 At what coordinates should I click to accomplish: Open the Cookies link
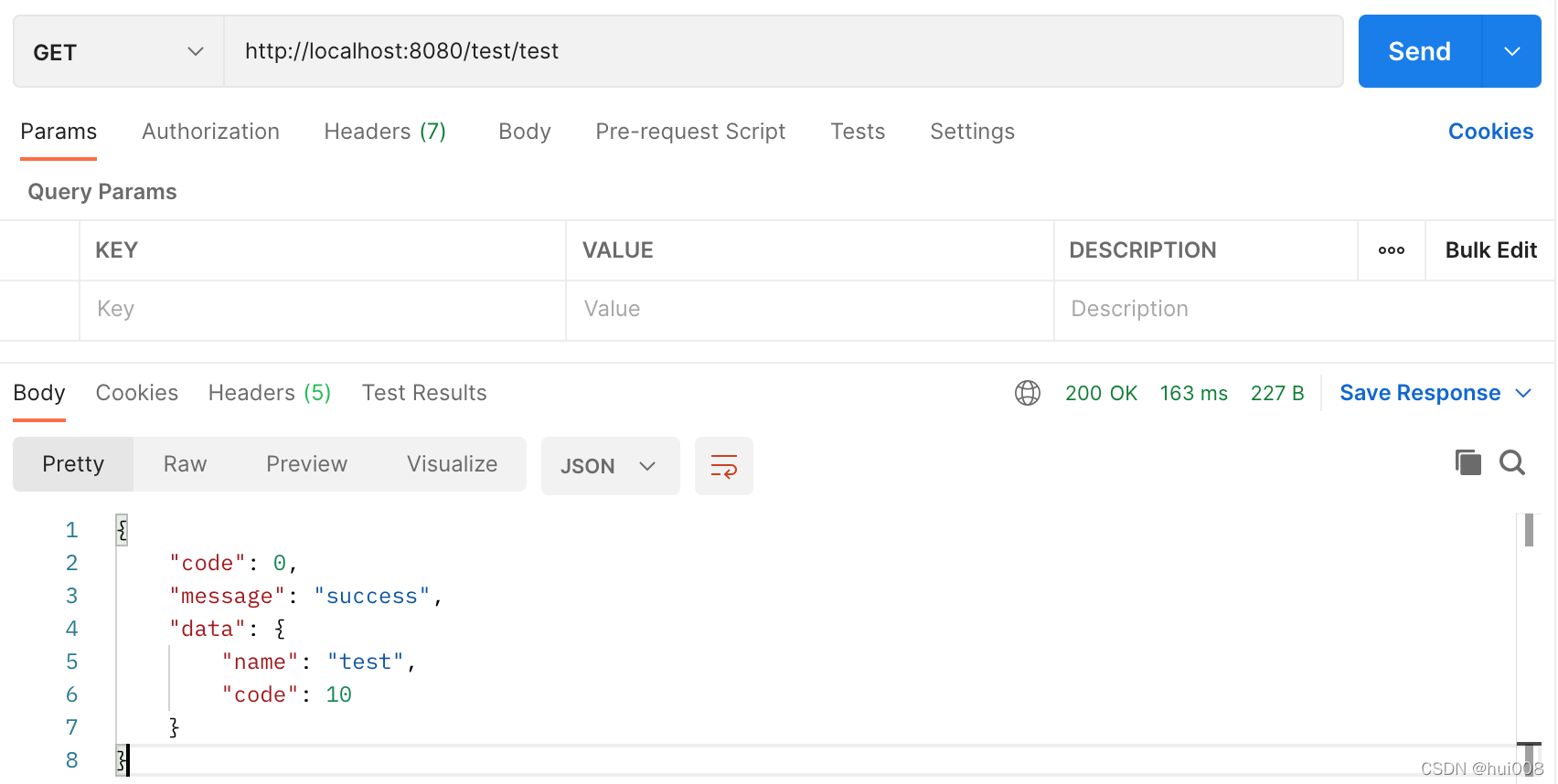click(x=1490, y=132)
